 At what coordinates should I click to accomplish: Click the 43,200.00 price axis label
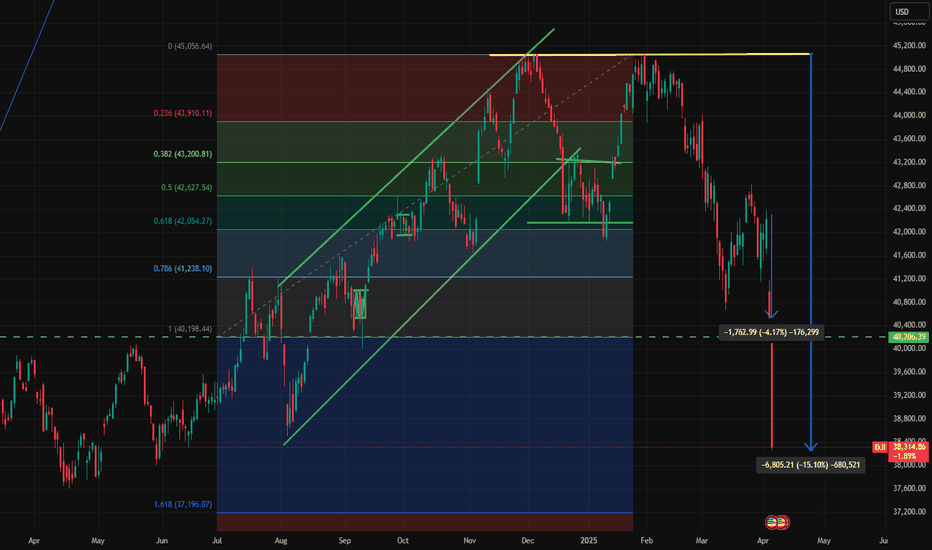click(x=909, y=162)
